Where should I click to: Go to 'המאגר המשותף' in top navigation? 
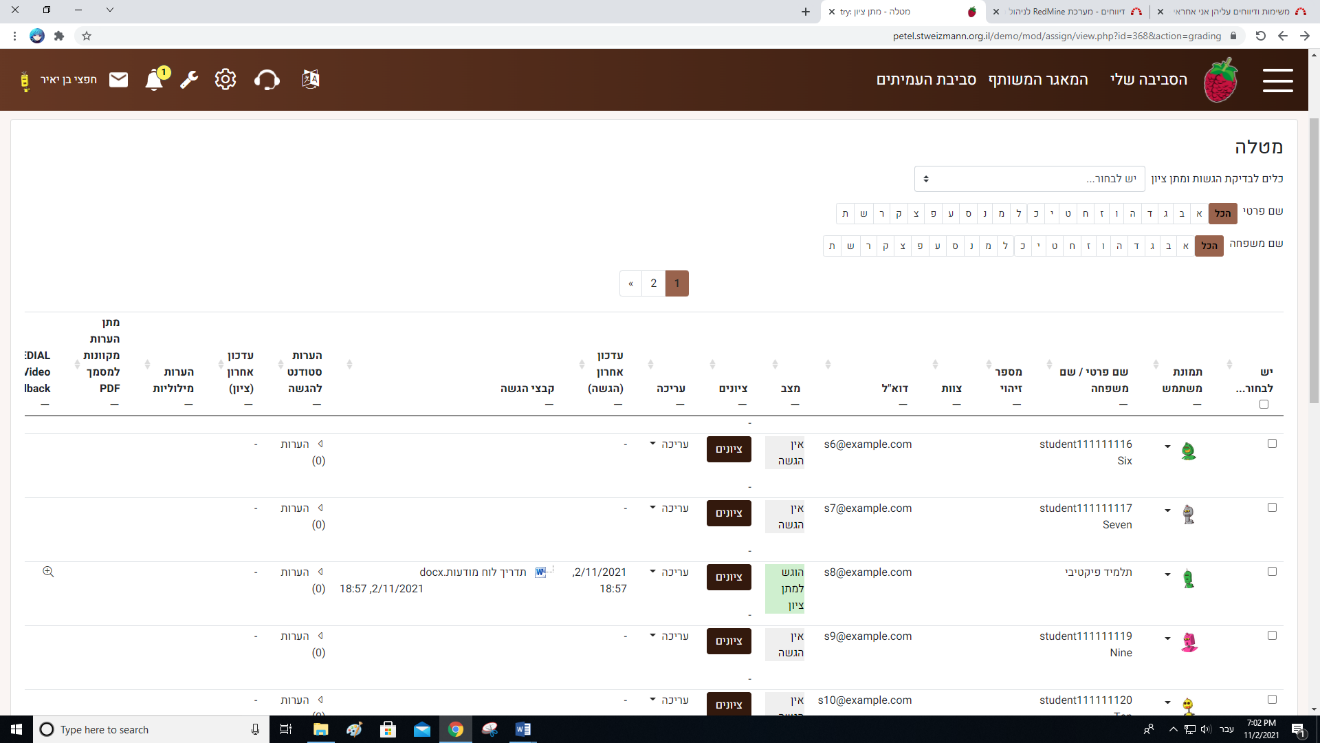pos(1038,80)
